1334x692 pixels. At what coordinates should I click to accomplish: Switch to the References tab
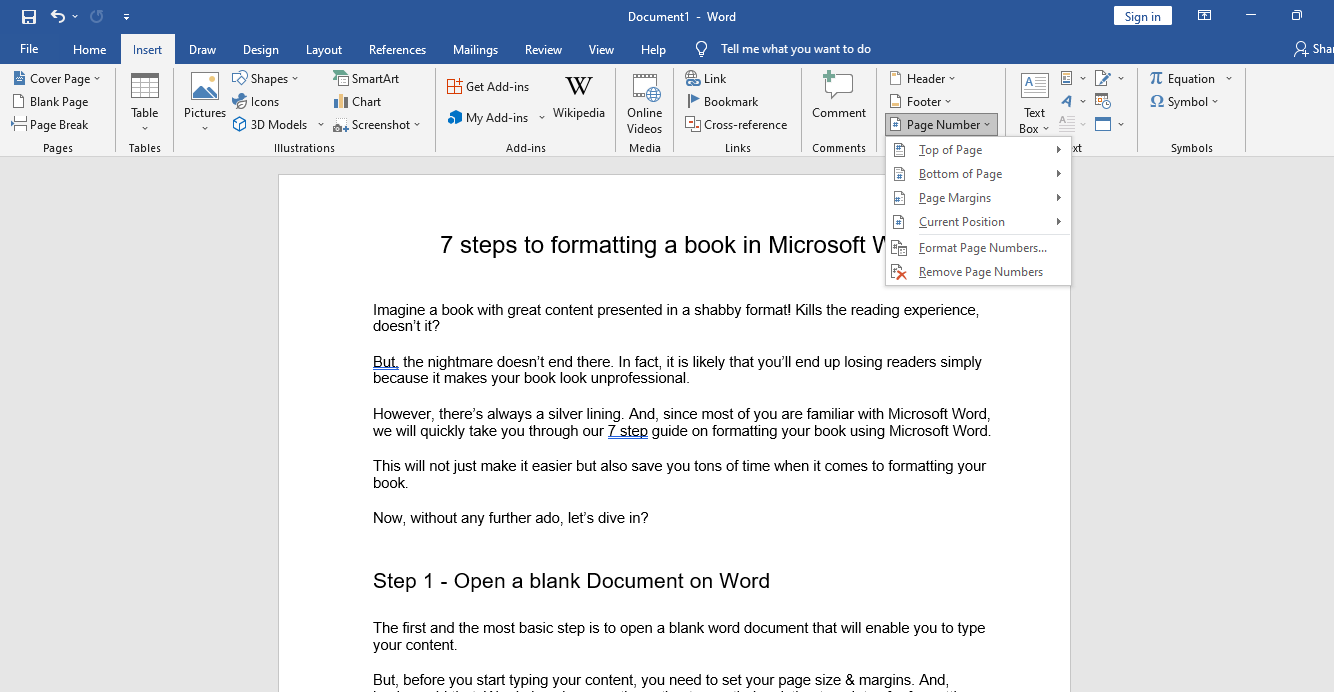(397, 49)
